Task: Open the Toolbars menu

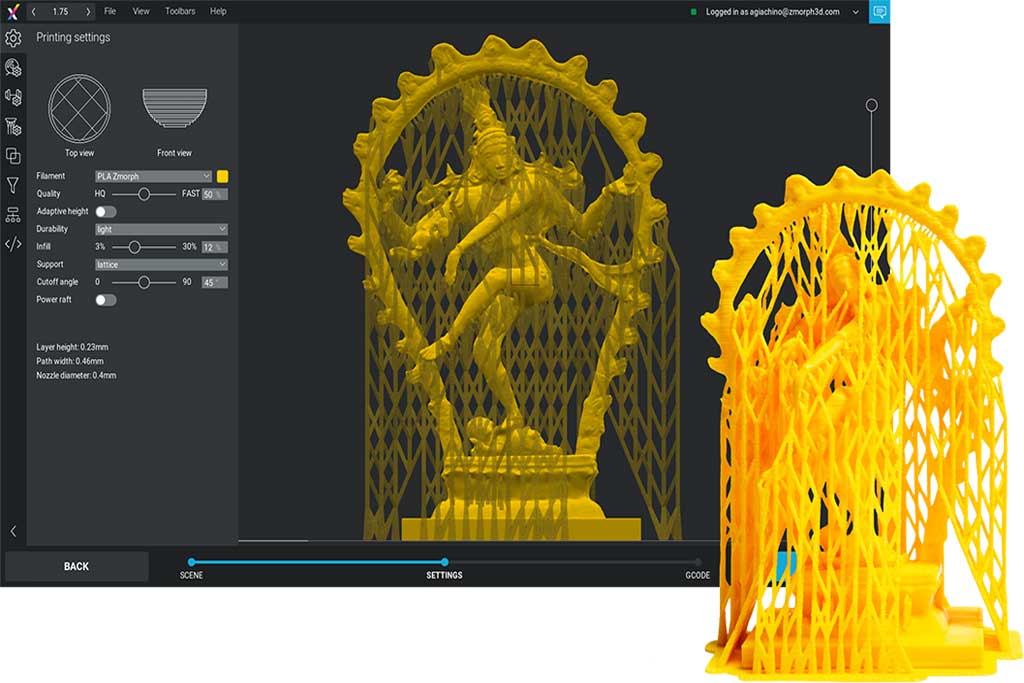Action: coord(180,11)
